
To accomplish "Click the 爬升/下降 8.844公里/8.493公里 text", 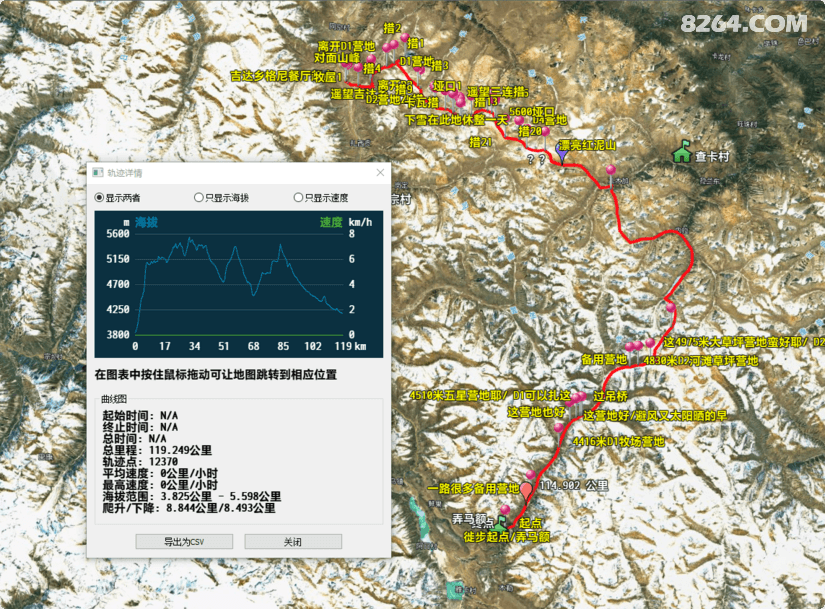I will [x=189, y=508].
